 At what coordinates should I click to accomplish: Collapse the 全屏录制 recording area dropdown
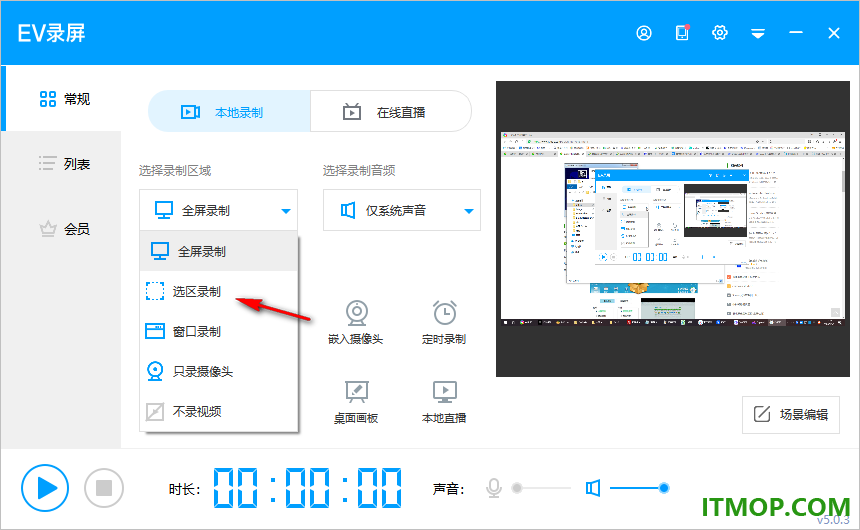(x=218, y=210)
